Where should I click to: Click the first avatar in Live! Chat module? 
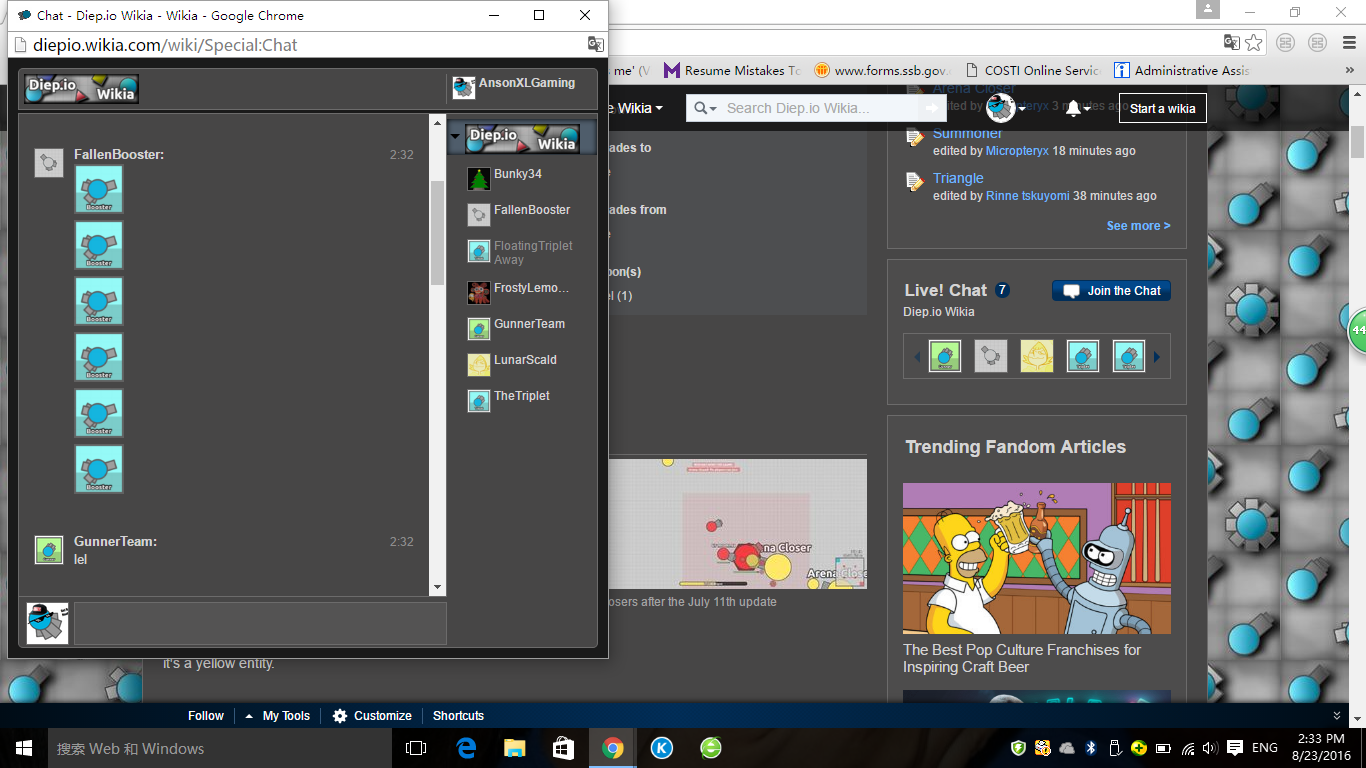coord(945,356)
